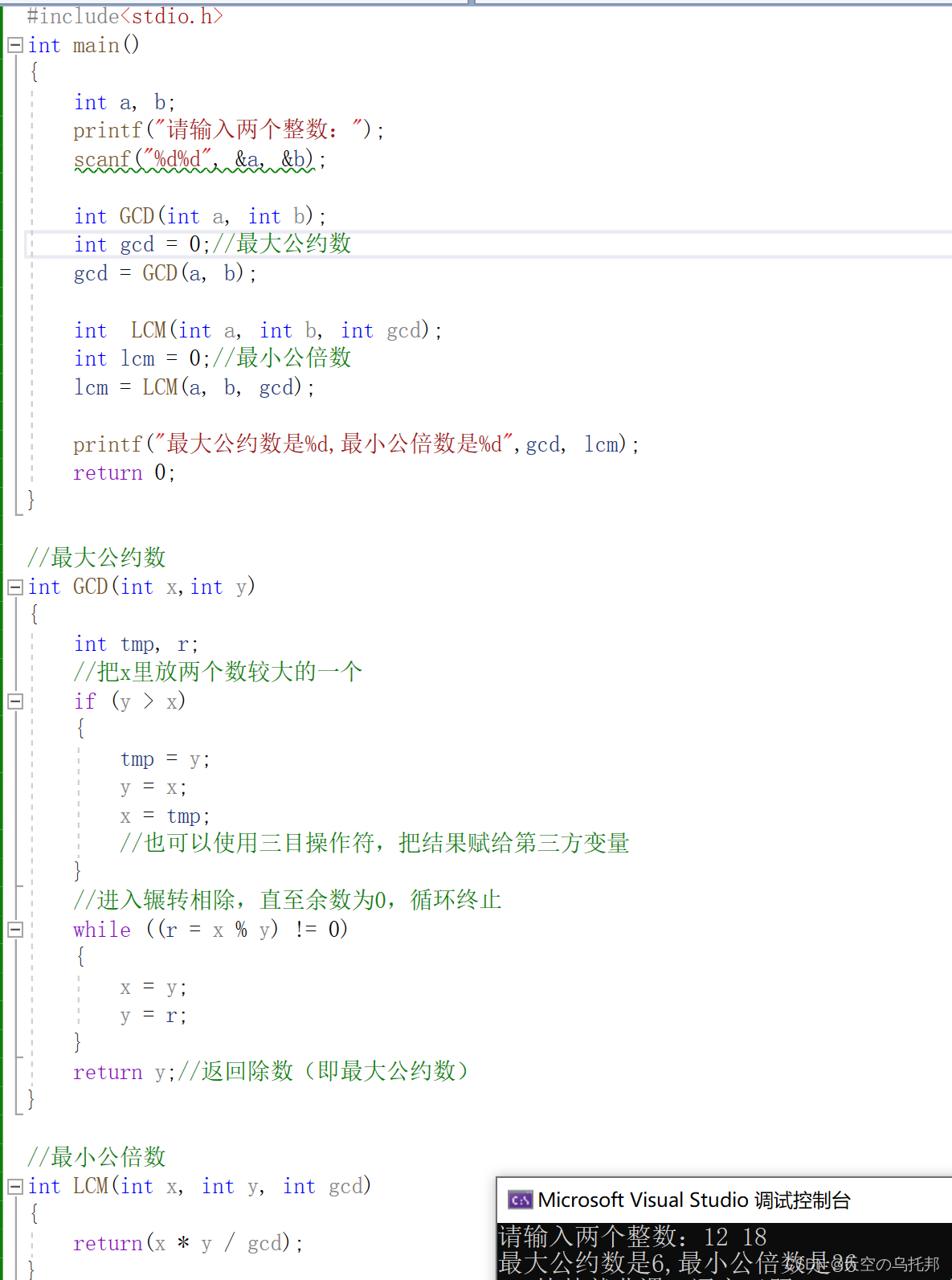Click the printf line printing gcd and lcm

(357, 444)
